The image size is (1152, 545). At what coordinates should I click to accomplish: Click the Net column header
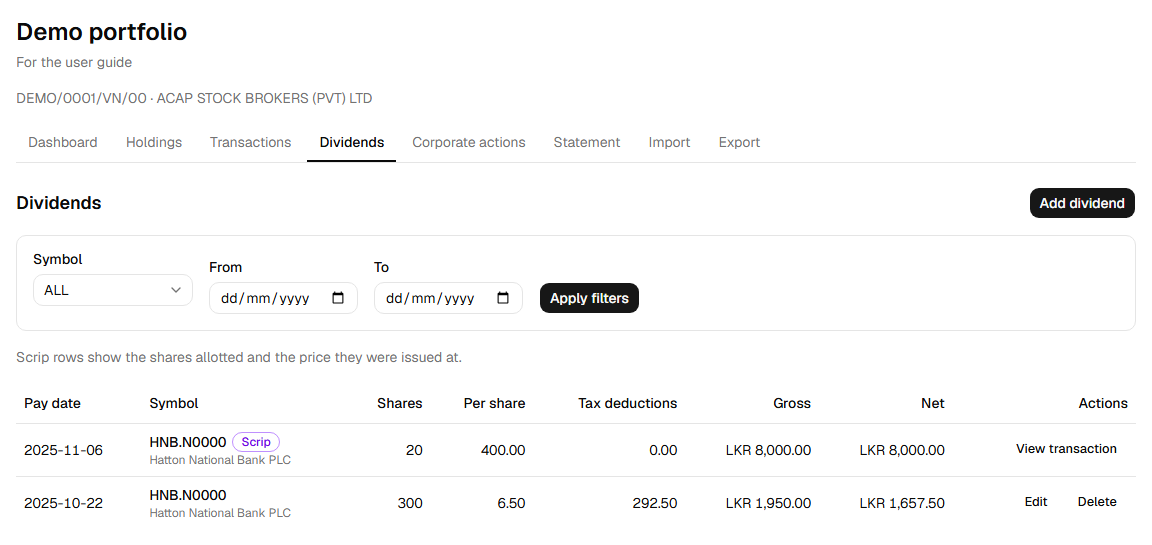[932, 403]
